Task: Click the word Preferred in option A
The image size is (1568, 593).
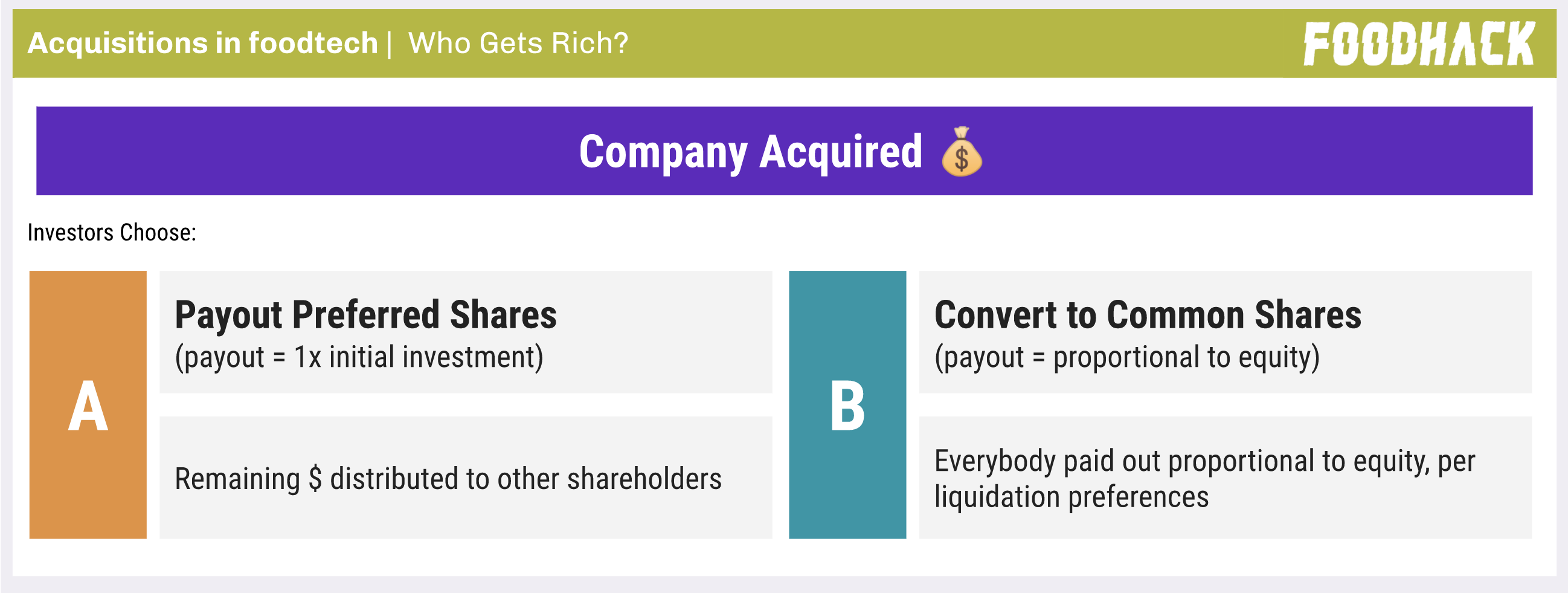Action: click(x=365, y=315)
